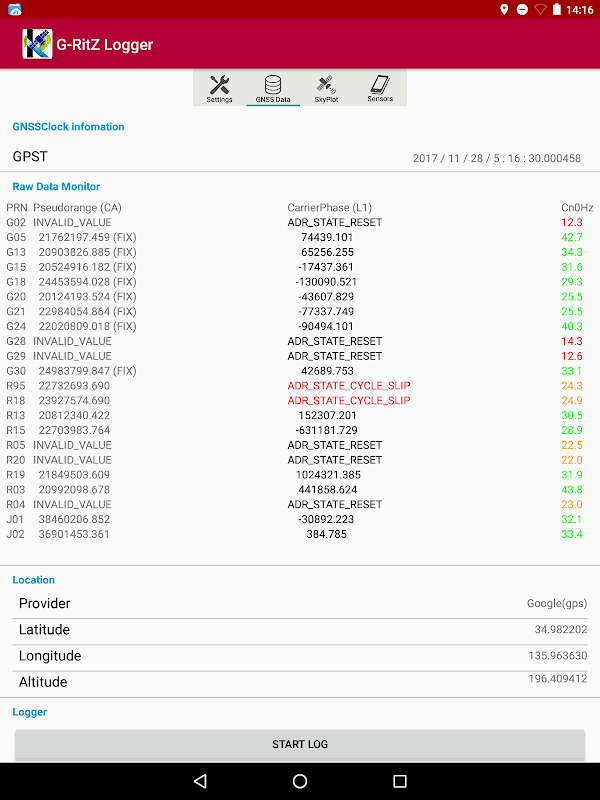Tap pseudorange 20124193.524 (FIX) for G20
The height and width of the screenshot is (800, 600).
[87, 296]
